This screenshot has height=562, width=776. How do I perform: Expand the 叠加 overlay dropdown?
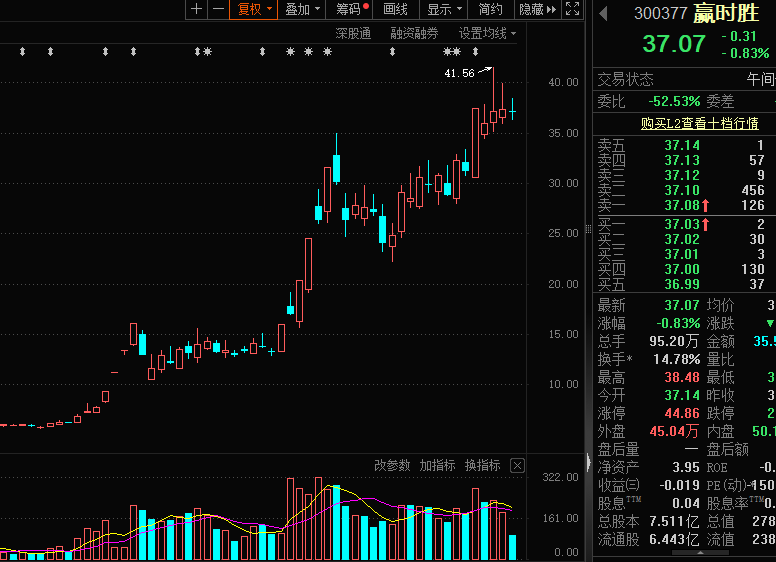302,9
